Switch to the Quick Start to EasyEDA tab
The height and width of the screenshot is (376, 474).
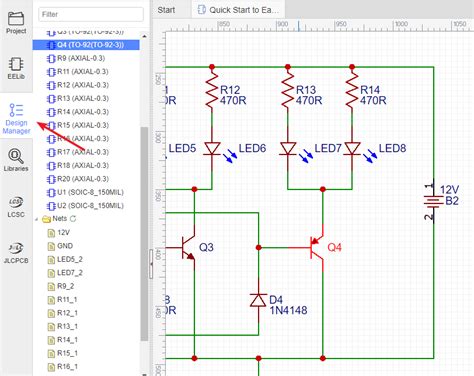pyautogui.click(x=239, y=10)
